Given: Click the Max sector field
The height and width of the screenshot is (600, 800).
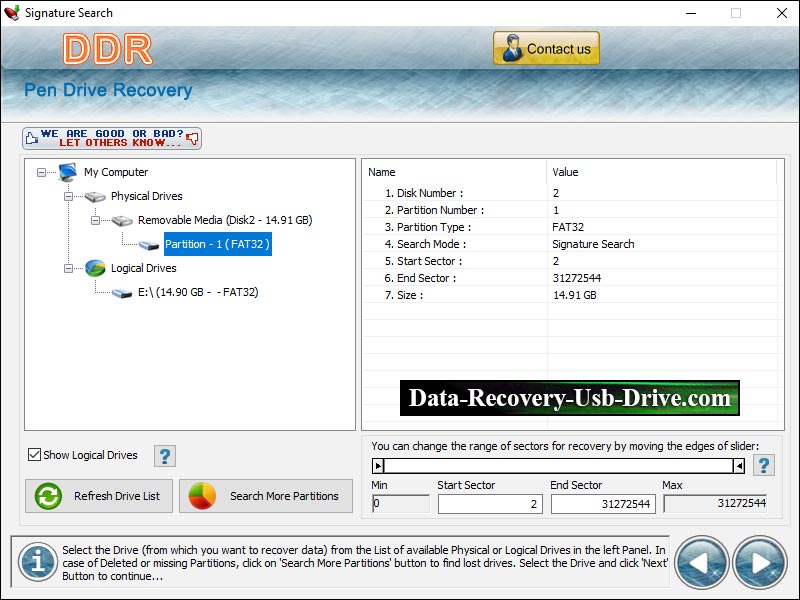Looking at the screenshot, I should (x=715, y=504).
